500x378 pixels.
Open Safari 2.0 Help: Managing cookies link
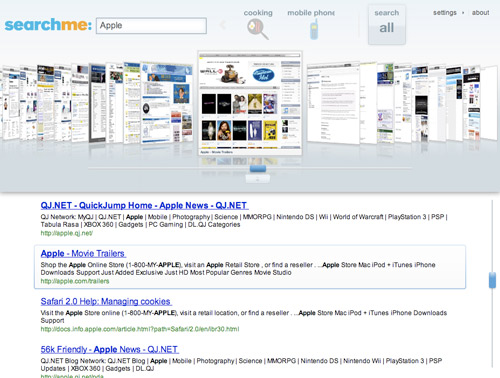[x=106, y=302]
